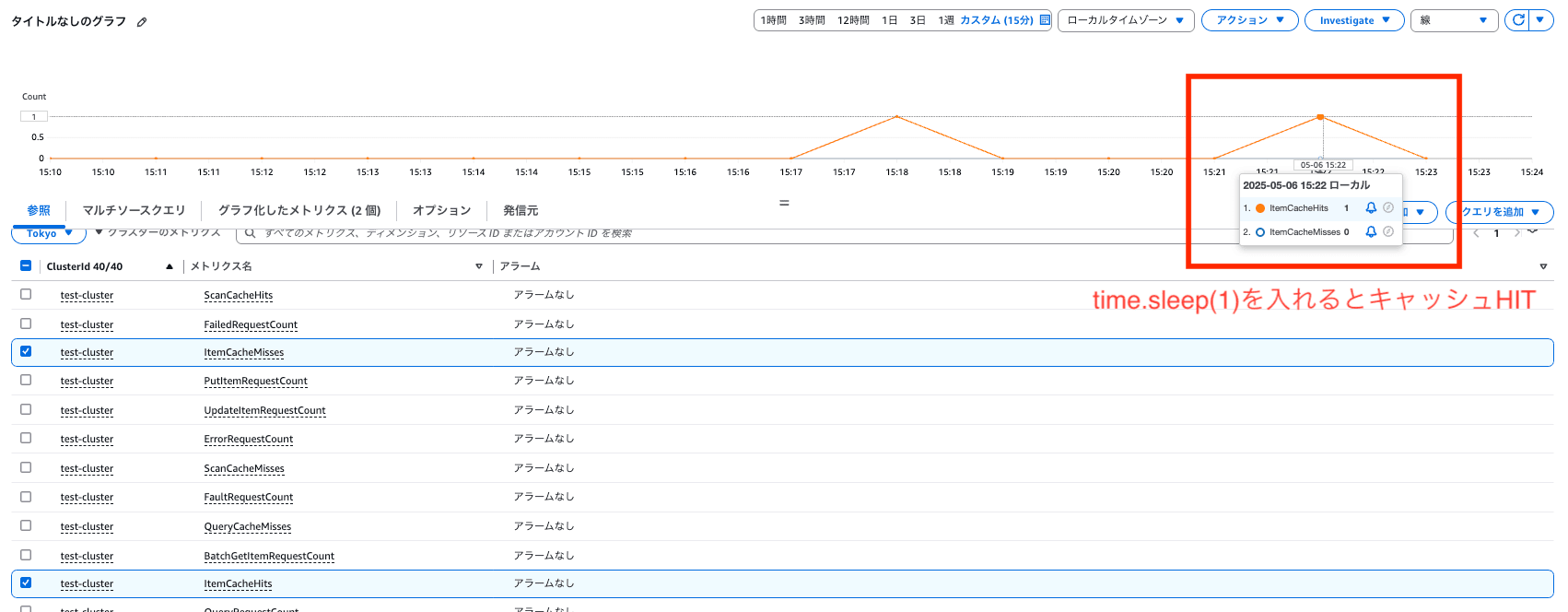
Task: Check the FailedRequestCount row checkbox
Action: coord(26,324)
